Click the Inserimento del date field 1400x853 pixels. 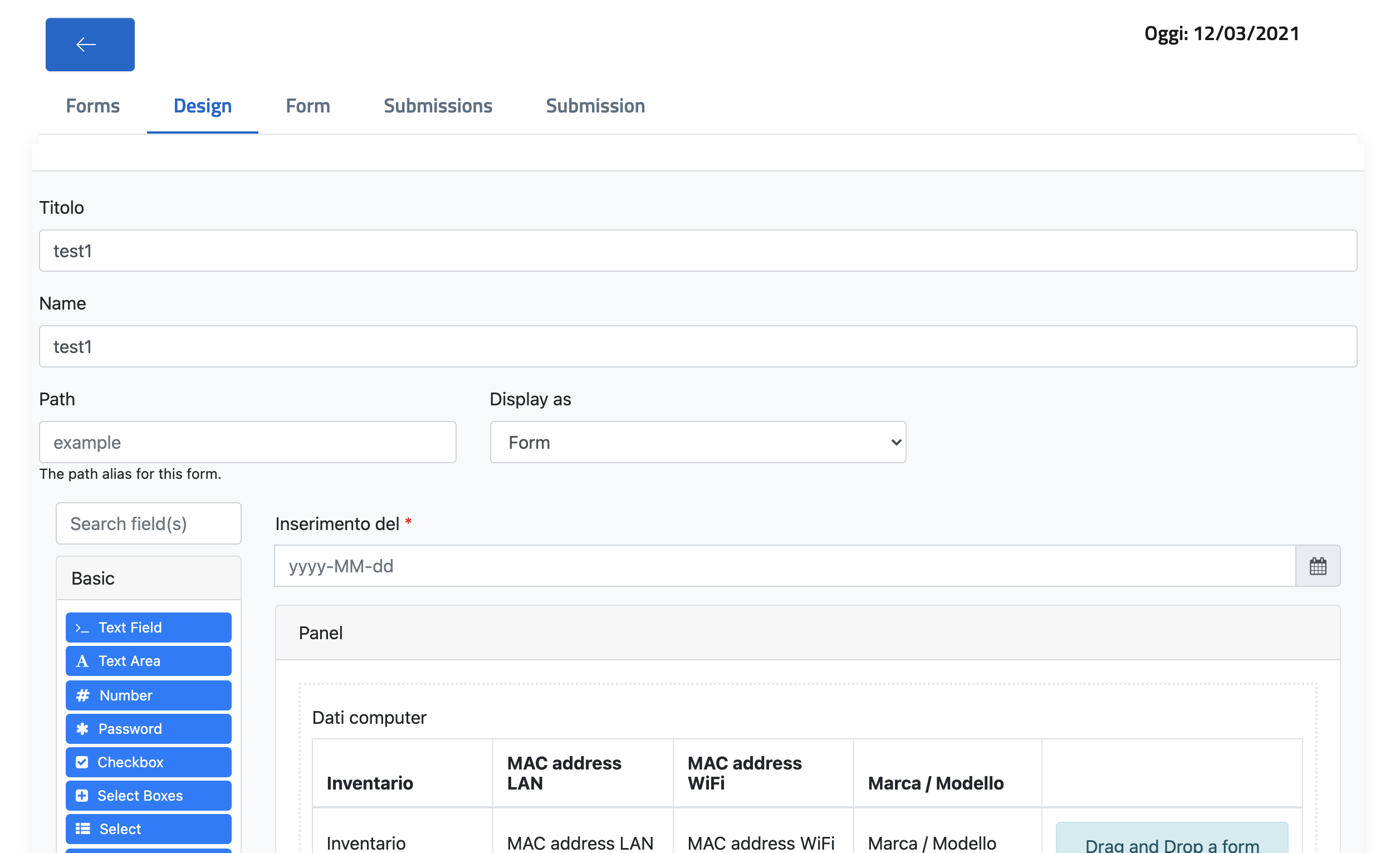coord(784,566)
